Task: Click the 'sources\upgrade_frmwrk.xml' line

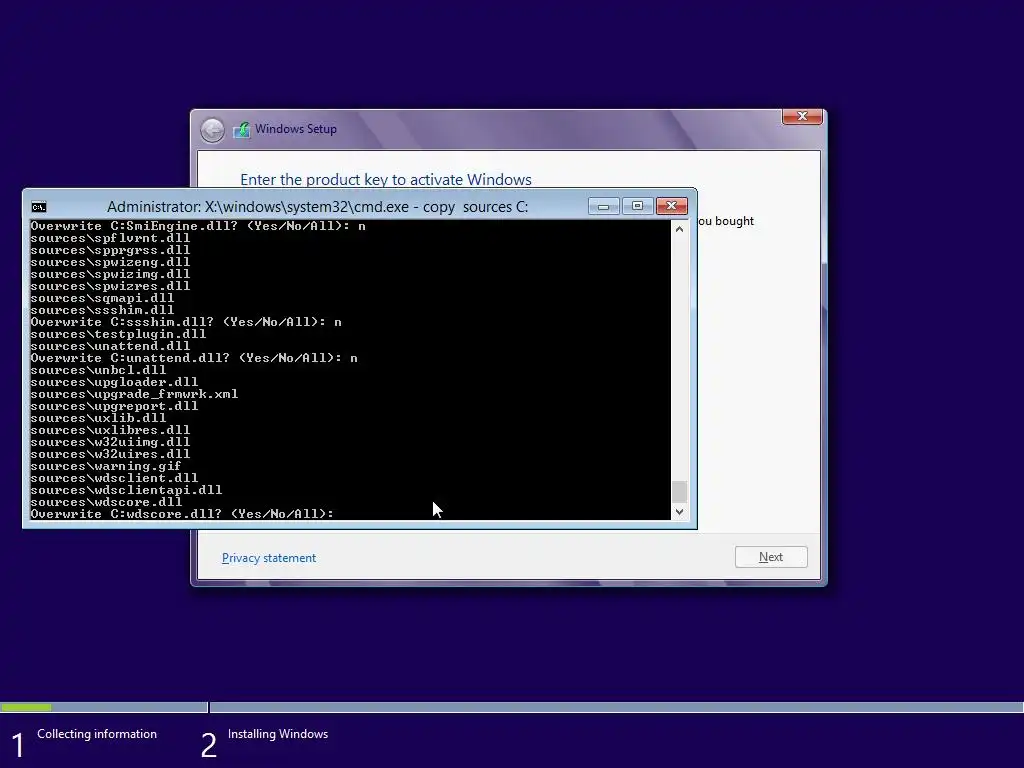Action: [x=135, y=394]
